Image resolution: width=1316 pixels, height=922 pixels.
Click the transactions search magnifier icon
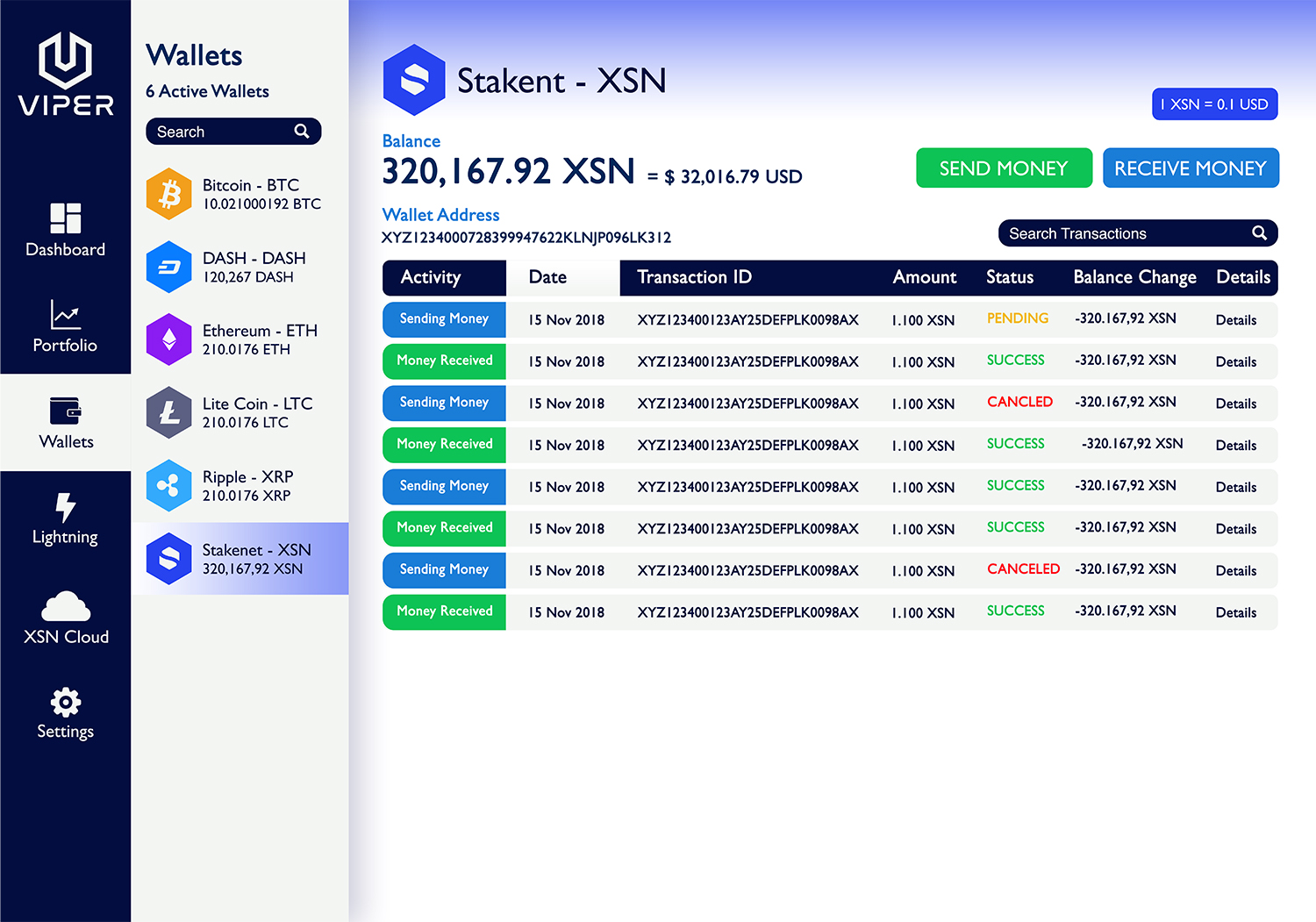click(x=1259, y=233)
